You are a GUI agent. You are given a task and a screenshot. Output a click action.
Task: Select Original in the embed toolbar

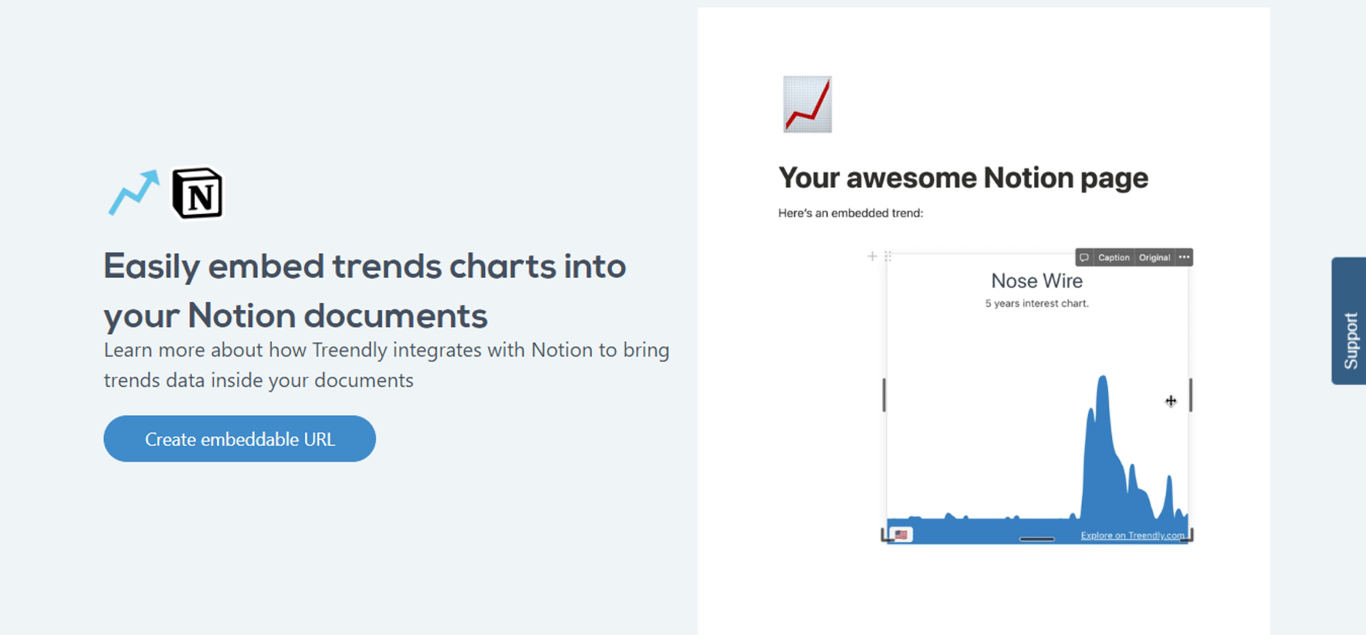tap(1154, 257)
